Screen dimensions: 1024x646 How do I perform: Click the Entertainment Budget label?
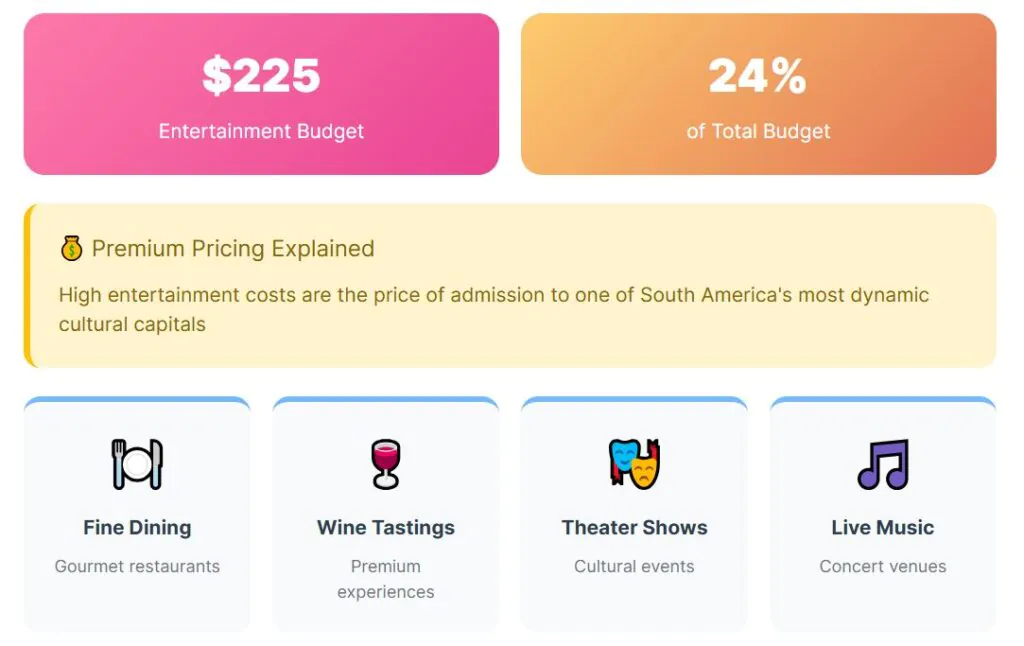click(261, 131)
